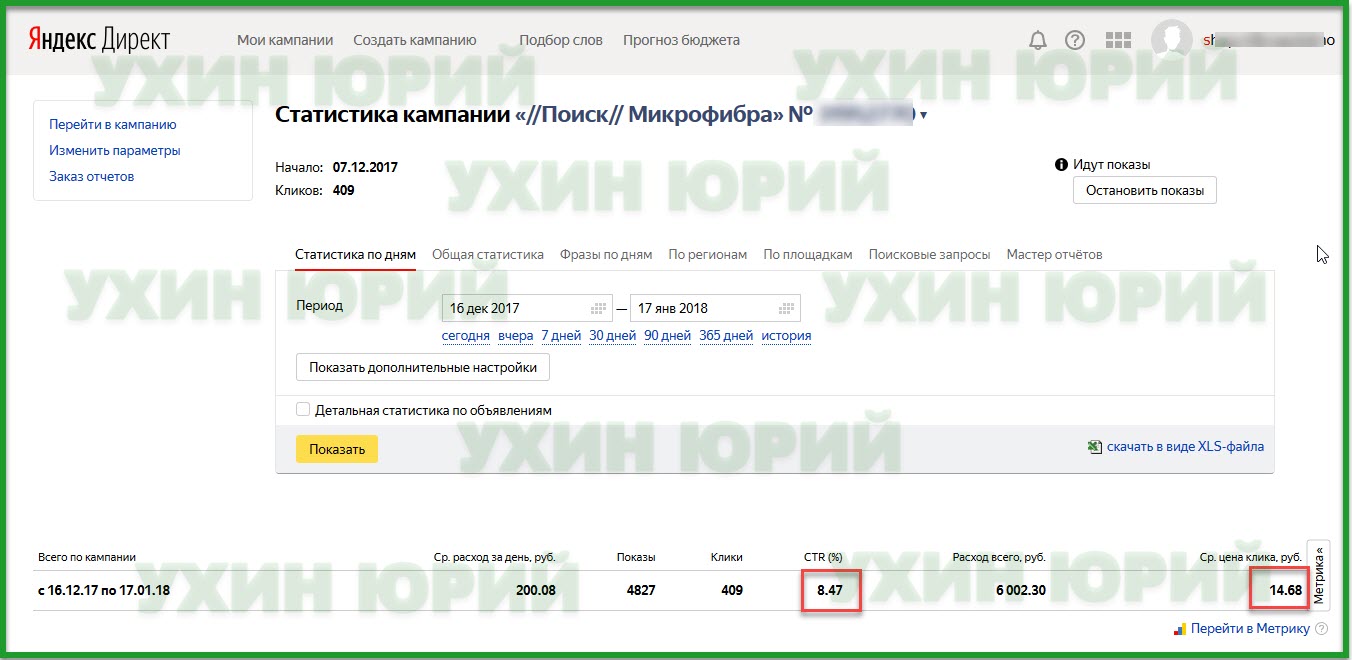1352x660 pixels.
Task: Open notifications bell icon
Action: (x=1038, y=41)
